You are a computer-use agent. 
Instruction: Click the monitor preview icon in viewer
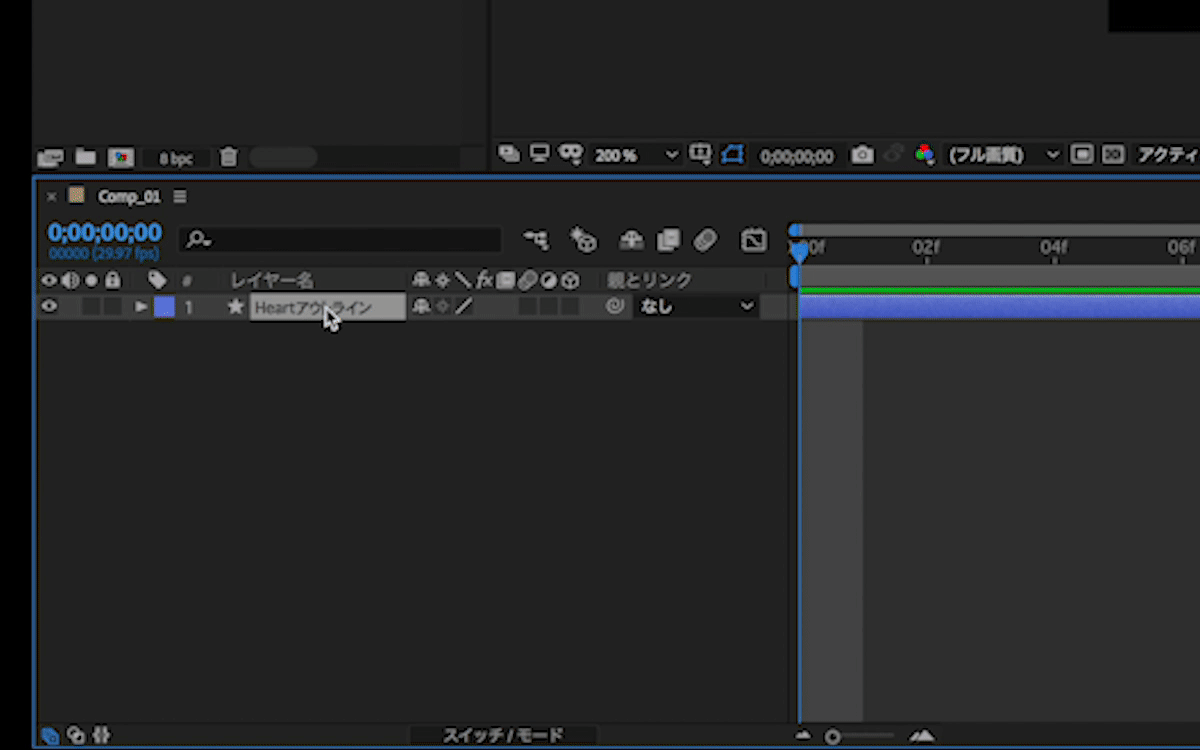(x=540, y=154)
